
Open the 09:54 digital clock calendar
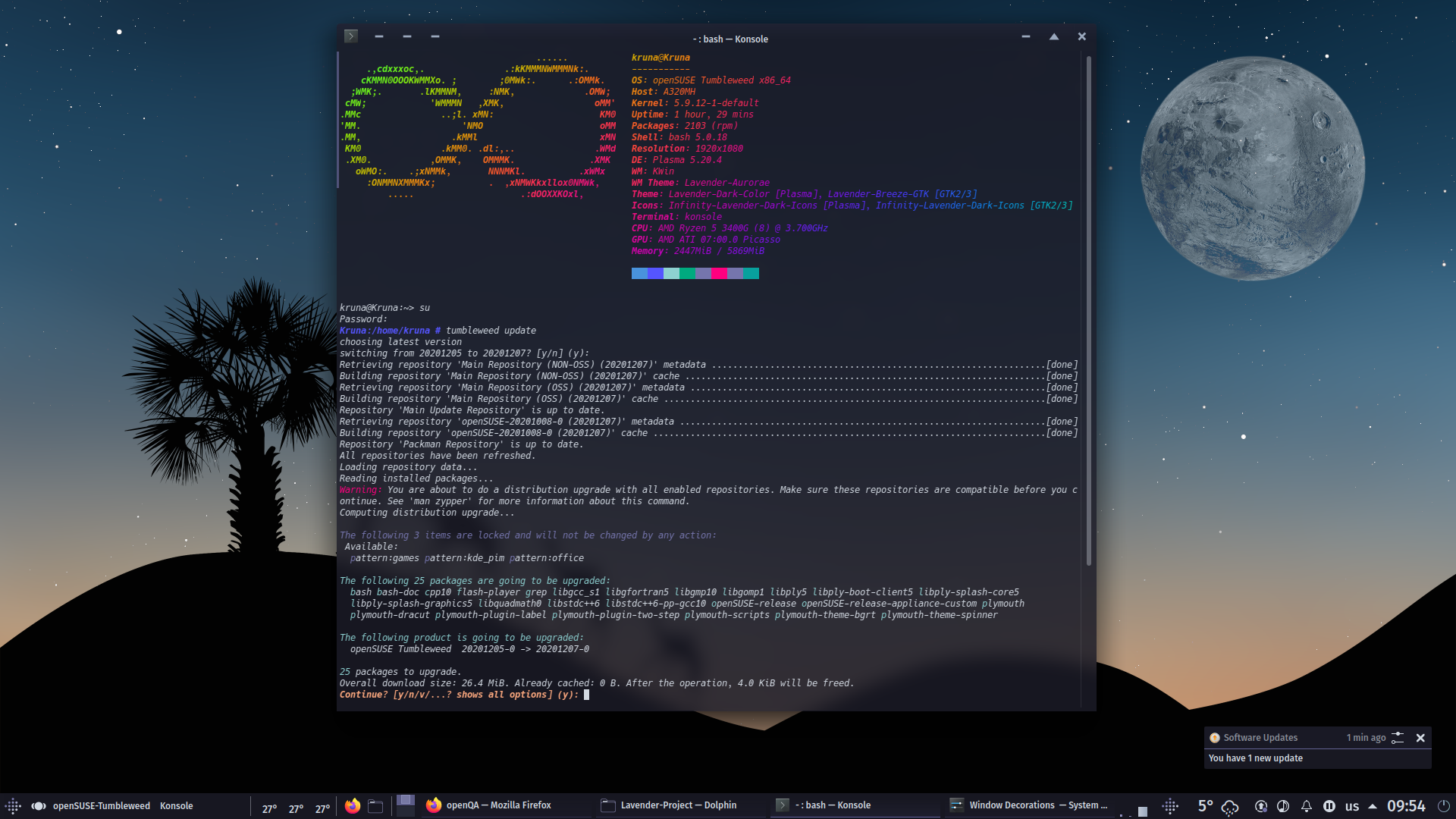click(x=1406, y=806)
